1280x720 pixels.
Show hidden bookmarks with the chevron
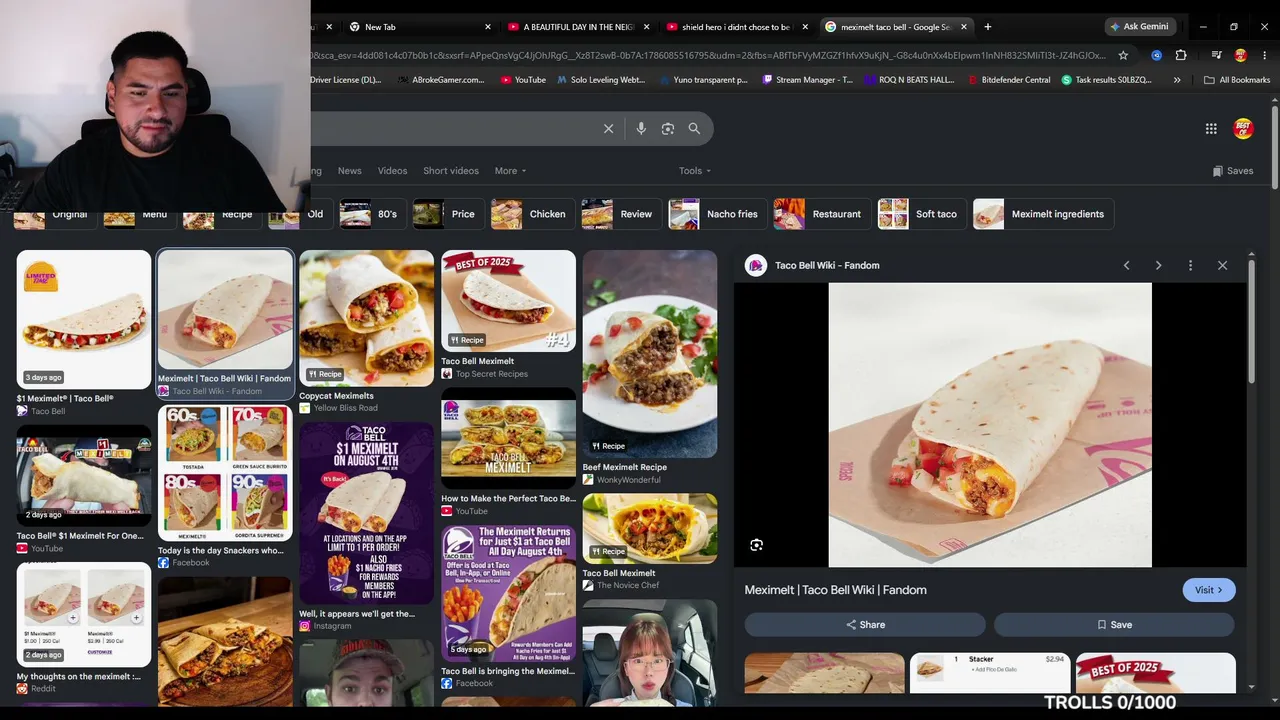point(1177,80)
